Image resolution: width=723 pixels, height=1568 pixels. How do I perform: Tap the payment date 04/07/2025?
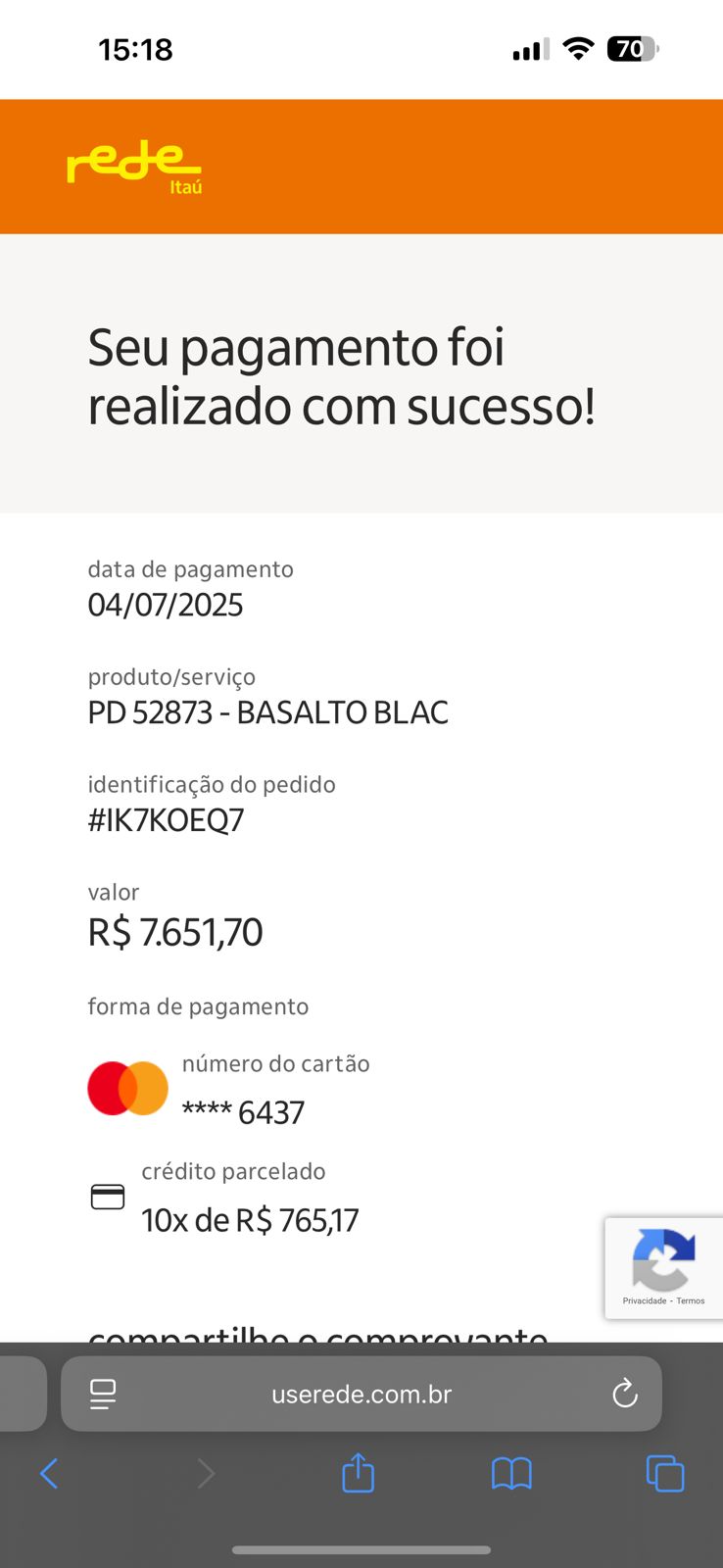coord(166,605)
